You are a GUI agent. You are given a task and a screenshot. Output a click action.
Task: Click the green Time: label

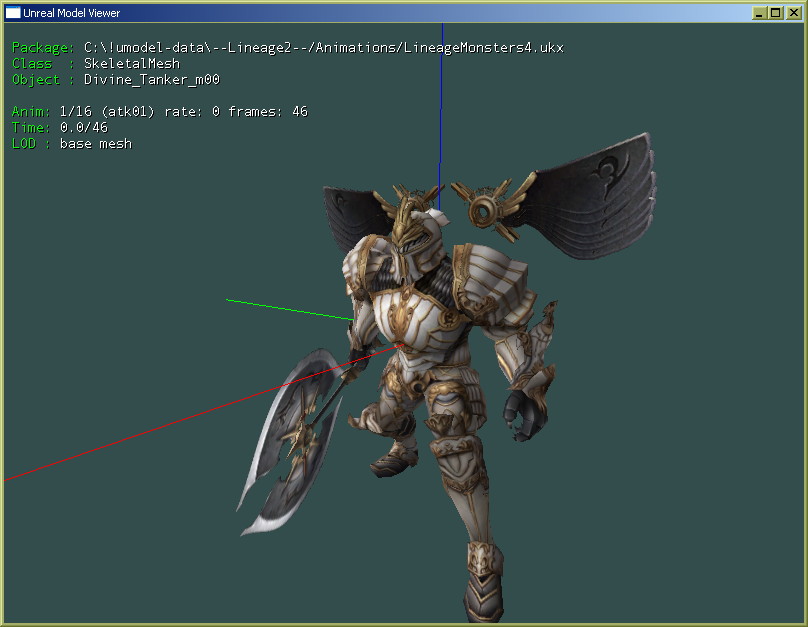click(31, 128)
